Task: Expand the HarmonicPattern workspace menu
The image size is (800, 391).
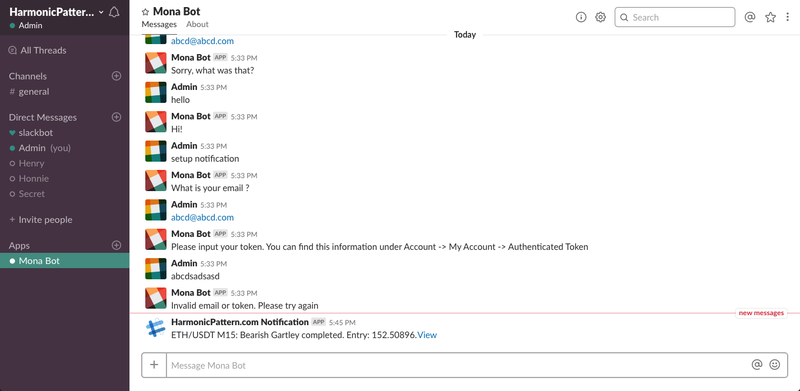Action: (56, 12)
